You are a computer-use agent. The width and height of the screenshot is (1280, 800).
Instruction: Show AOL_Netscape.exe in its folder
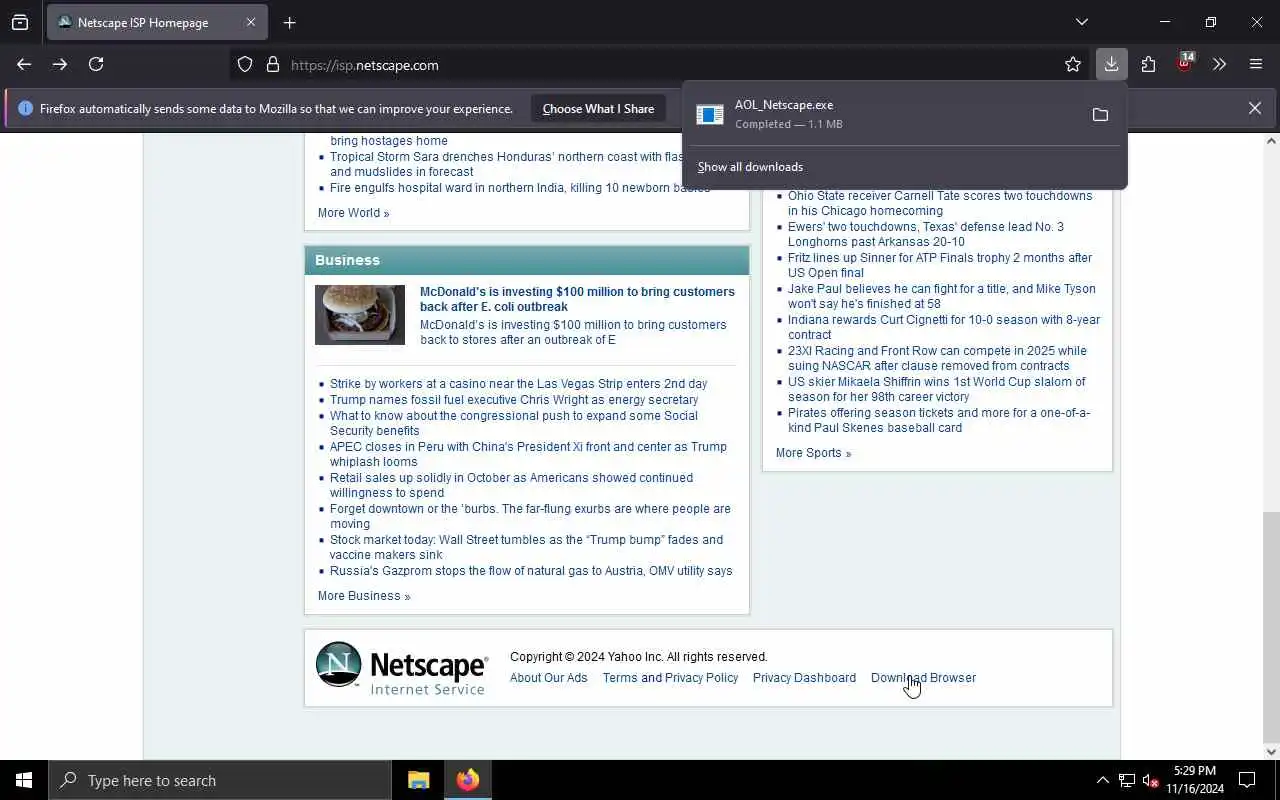1100,115
